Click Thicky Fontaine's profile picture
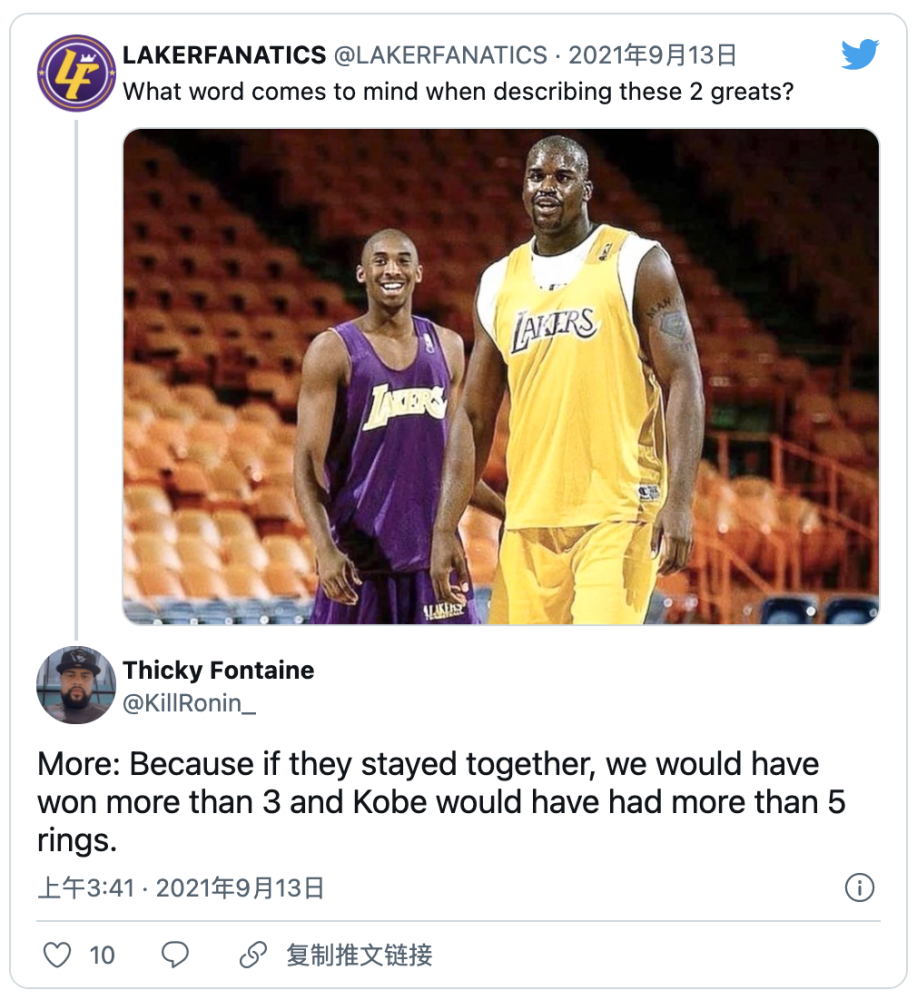The width and height of the screenshot is (917, 1000). click(x=76, y=685)
